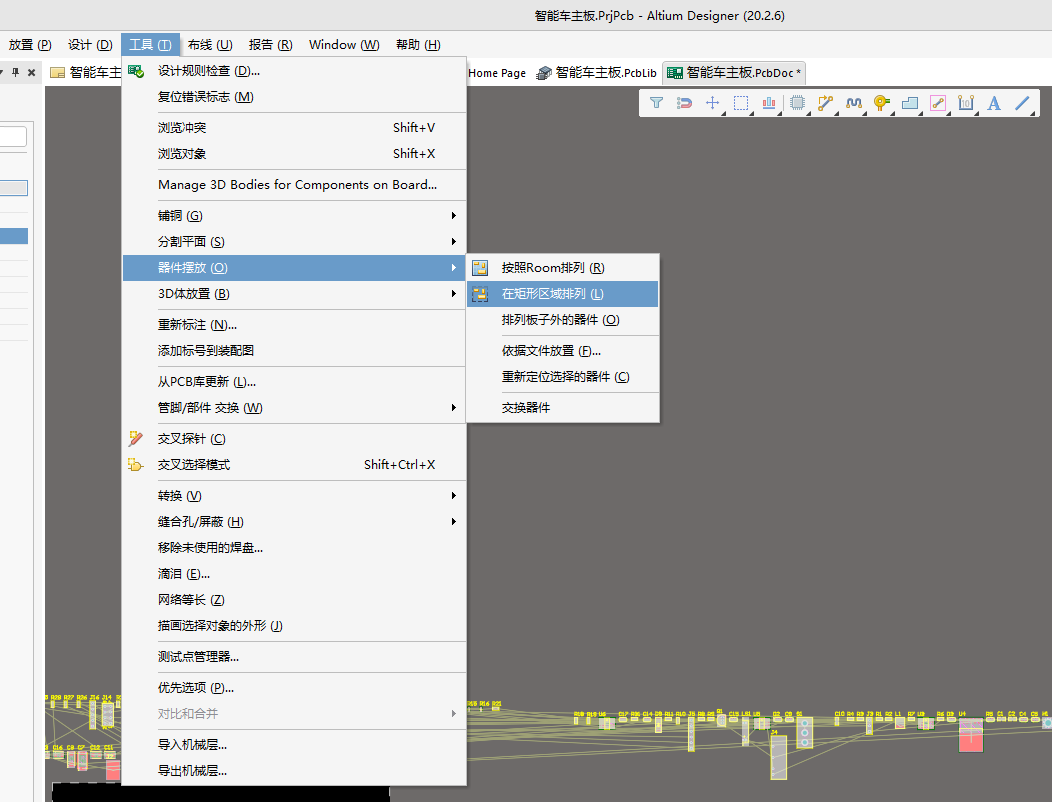This screenshot has height=802, width=1052.
Task: Select the place line tool
Action: [1022, 103]
